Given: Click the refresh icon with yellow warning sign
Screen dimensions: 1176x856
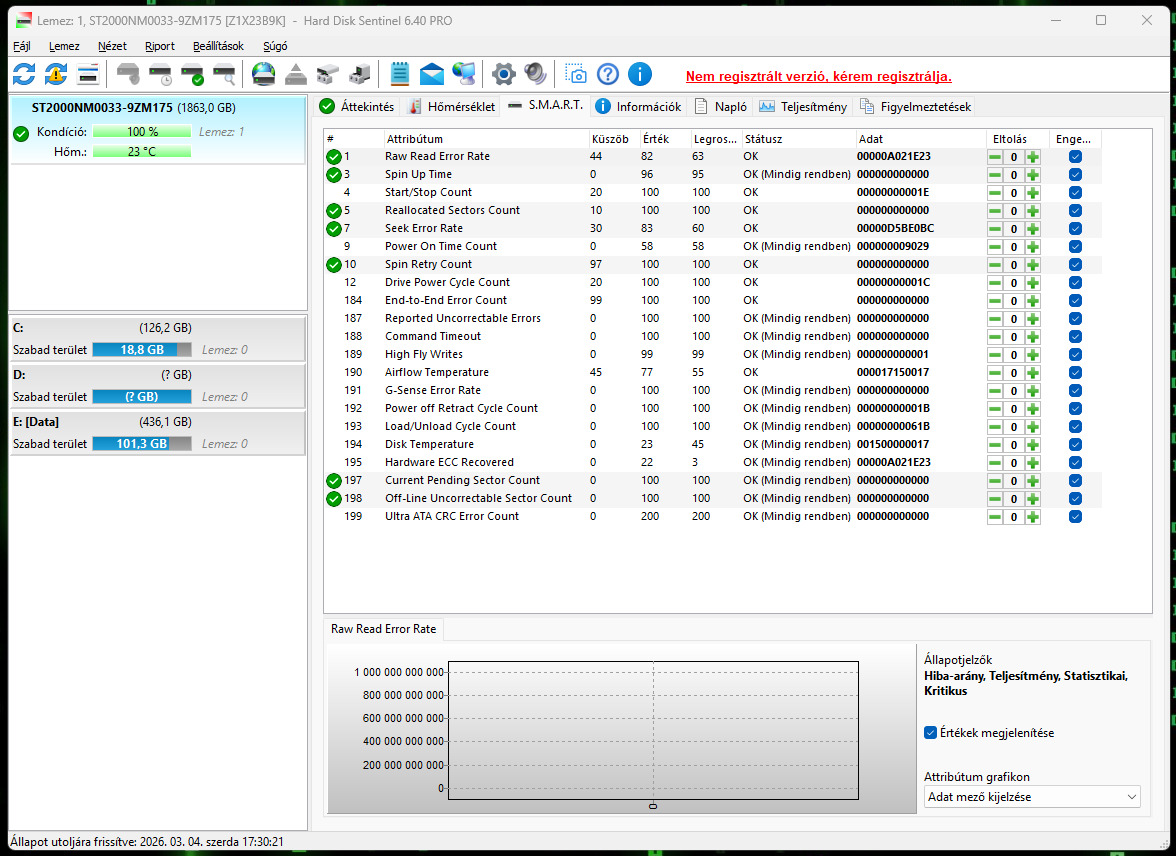Looking at the screenshot, I should [56, 74].
